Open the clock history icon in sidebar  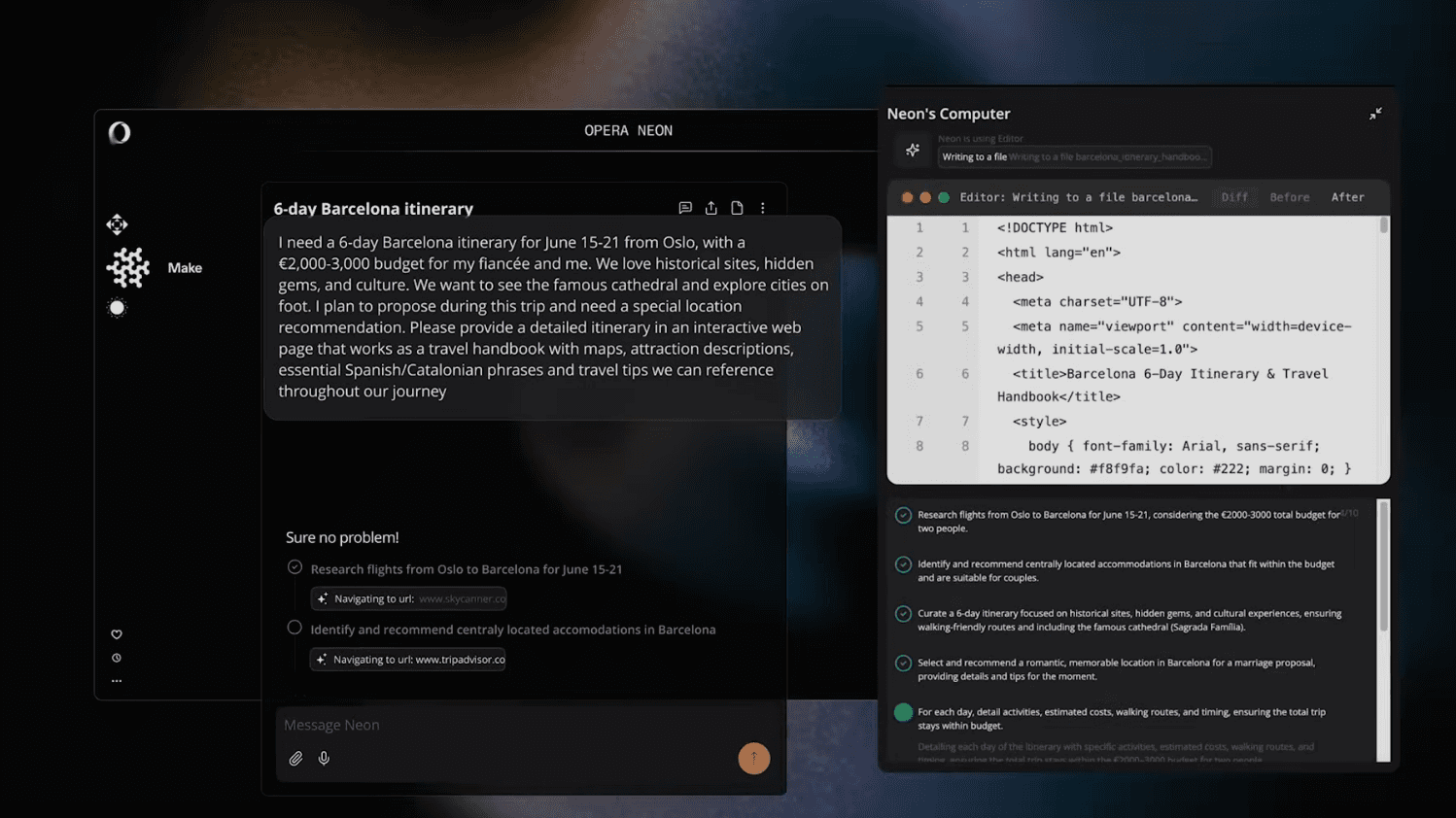117,658
